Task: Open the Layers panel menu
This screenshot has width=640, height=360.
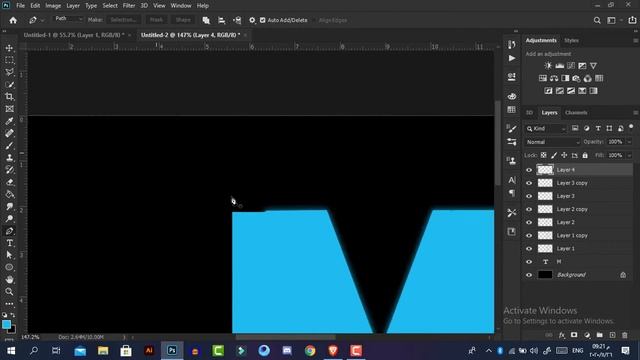Action: pyautogui.click(x=636, y=113)
